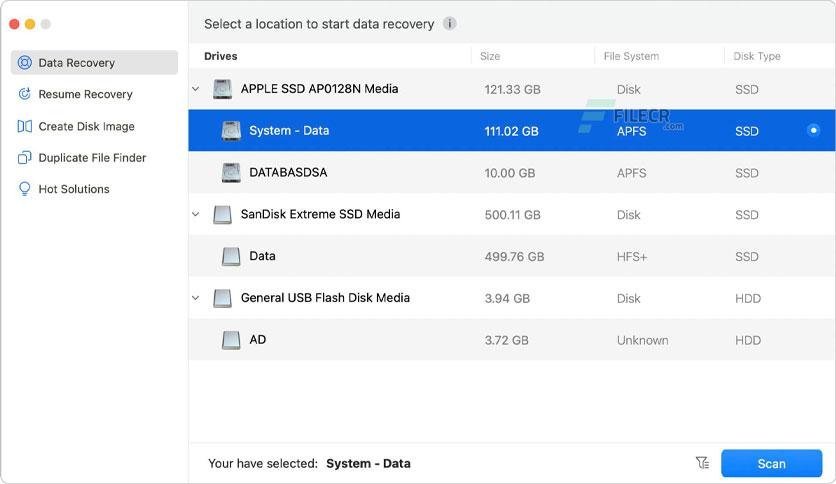Click the Data volume disk icon
This screenshot has height=484, width=836.
[231, 256]
